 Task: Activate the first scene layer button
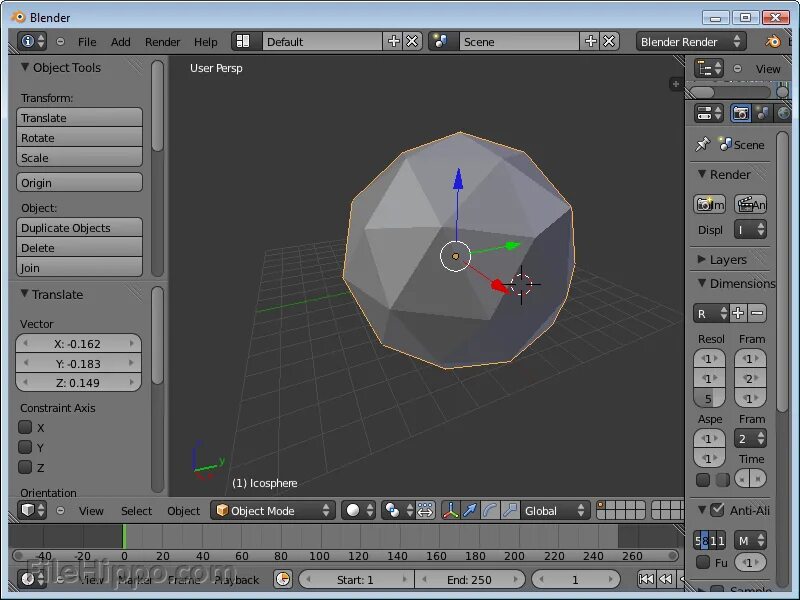(601, 506)
